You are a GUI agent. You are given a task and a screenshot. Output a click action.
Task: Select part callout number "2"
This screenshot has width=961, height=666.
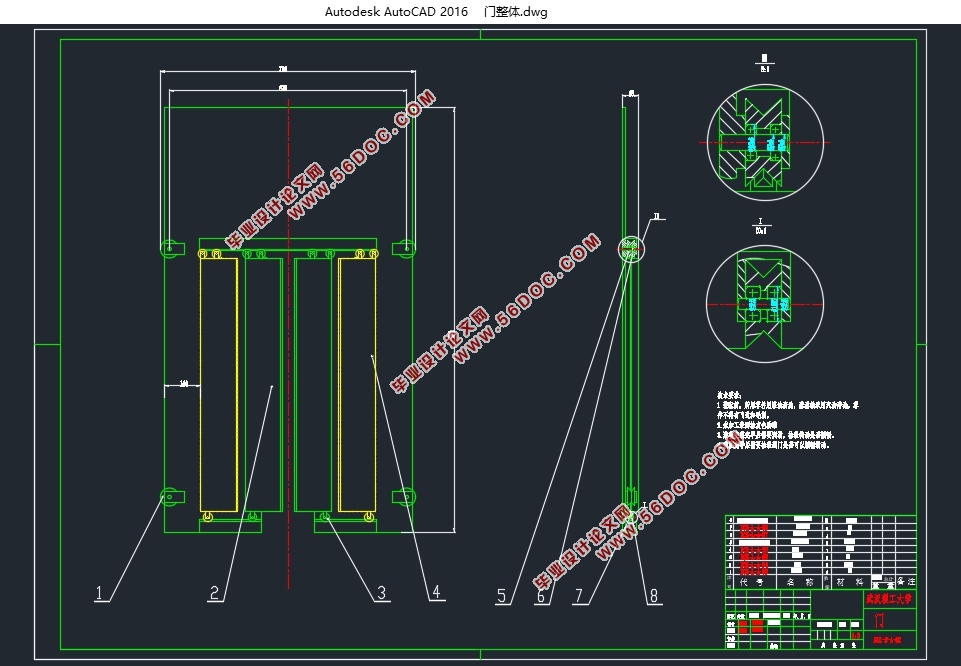214,593
